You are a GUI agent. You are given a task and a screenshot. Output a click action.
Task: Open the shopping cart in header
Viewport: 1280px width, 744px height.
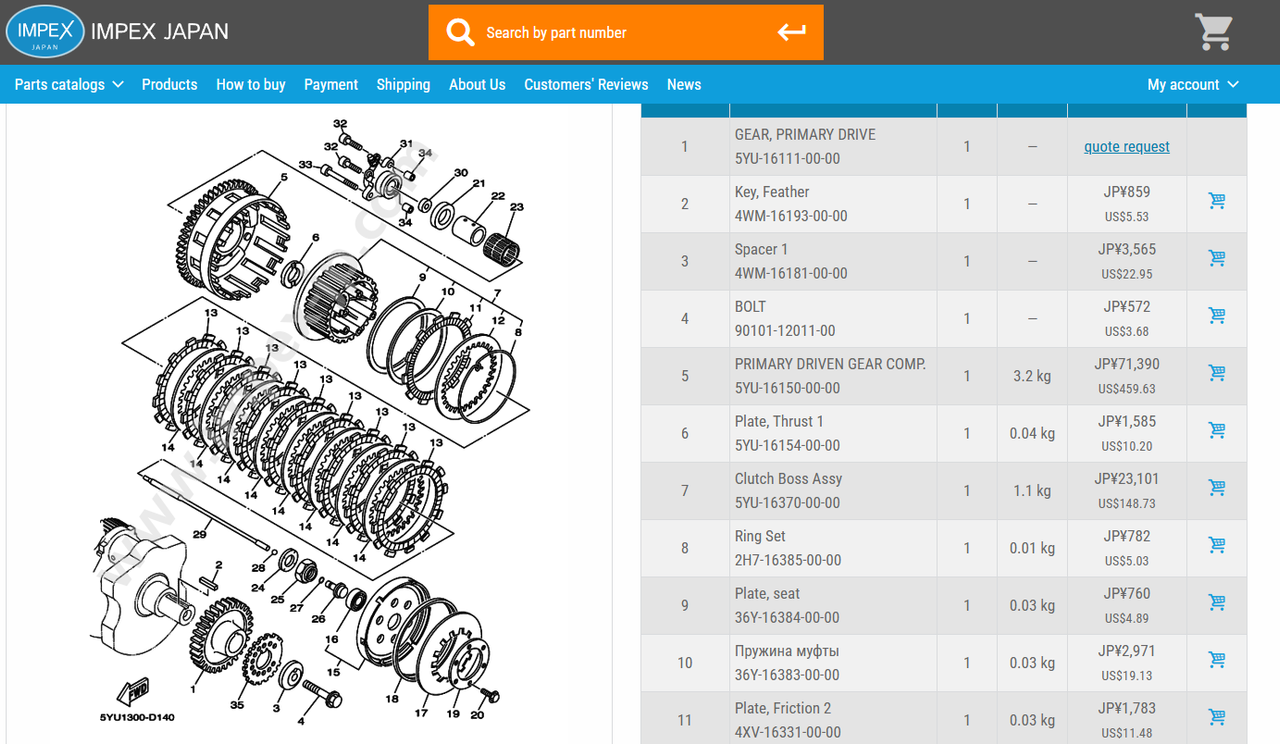pos(1214,32)
